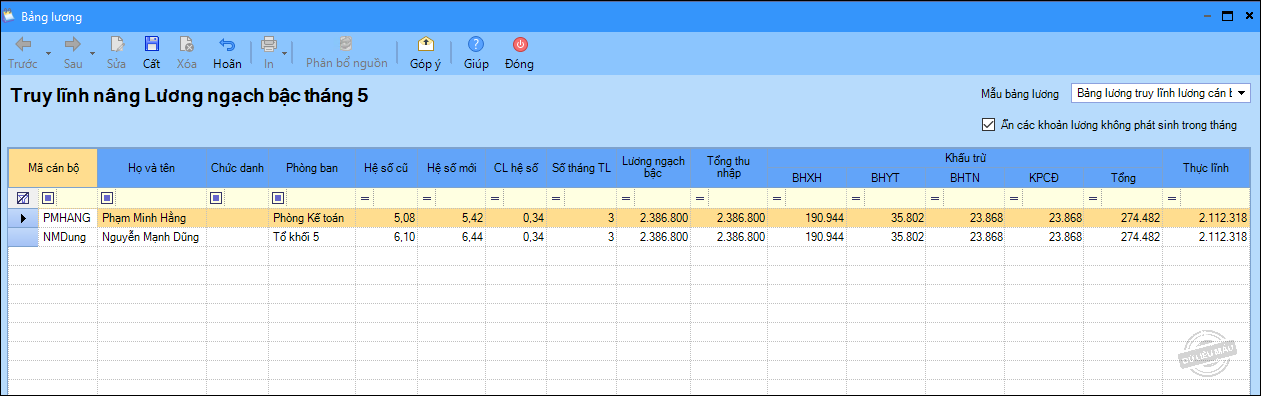This screenshot has width=1261, height=396.
Task: Click 2.112.318 in the PMHANG row
Action: (x=1205, y=217)
